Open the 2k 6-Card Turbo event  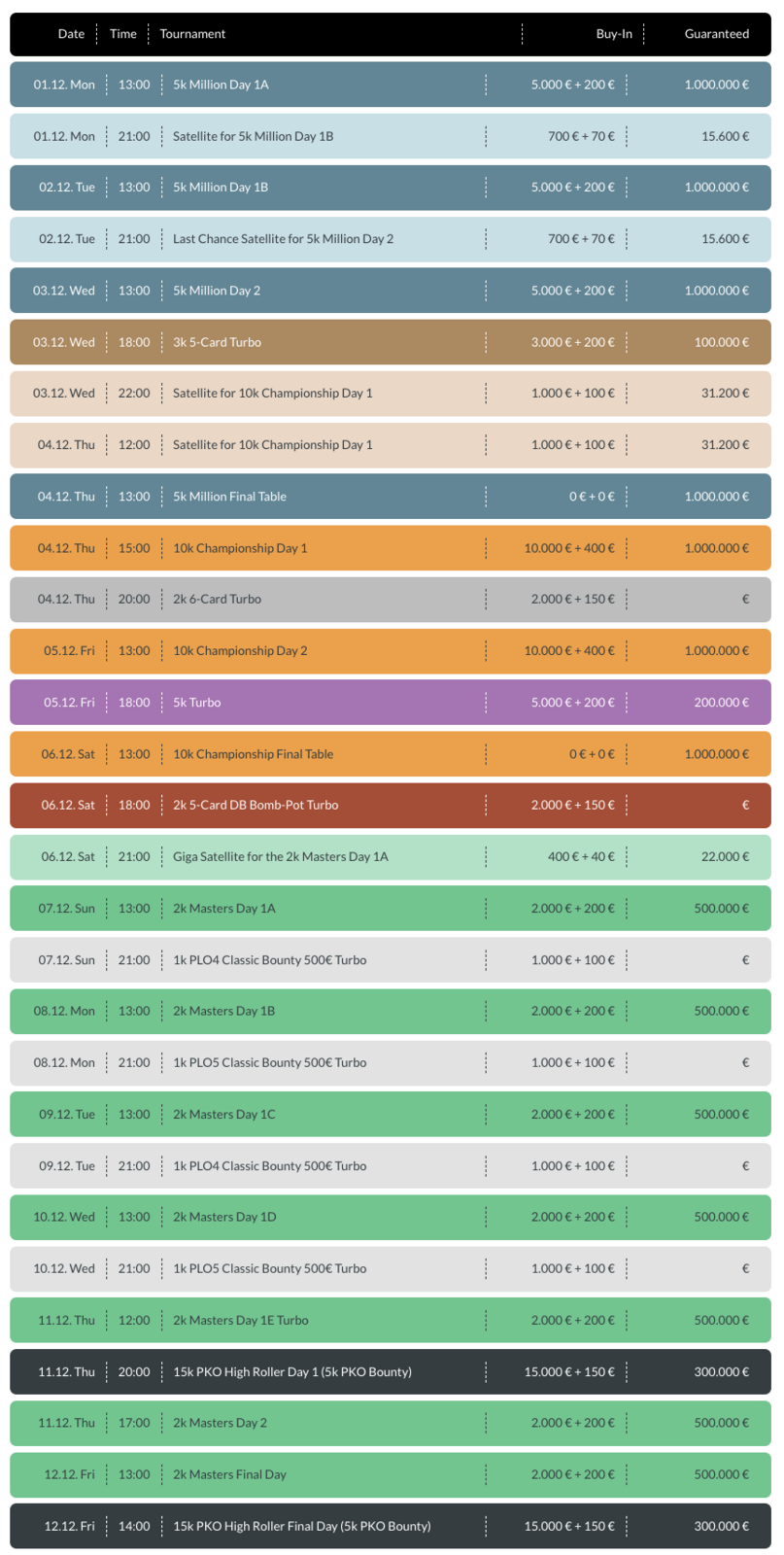[217, 600]
